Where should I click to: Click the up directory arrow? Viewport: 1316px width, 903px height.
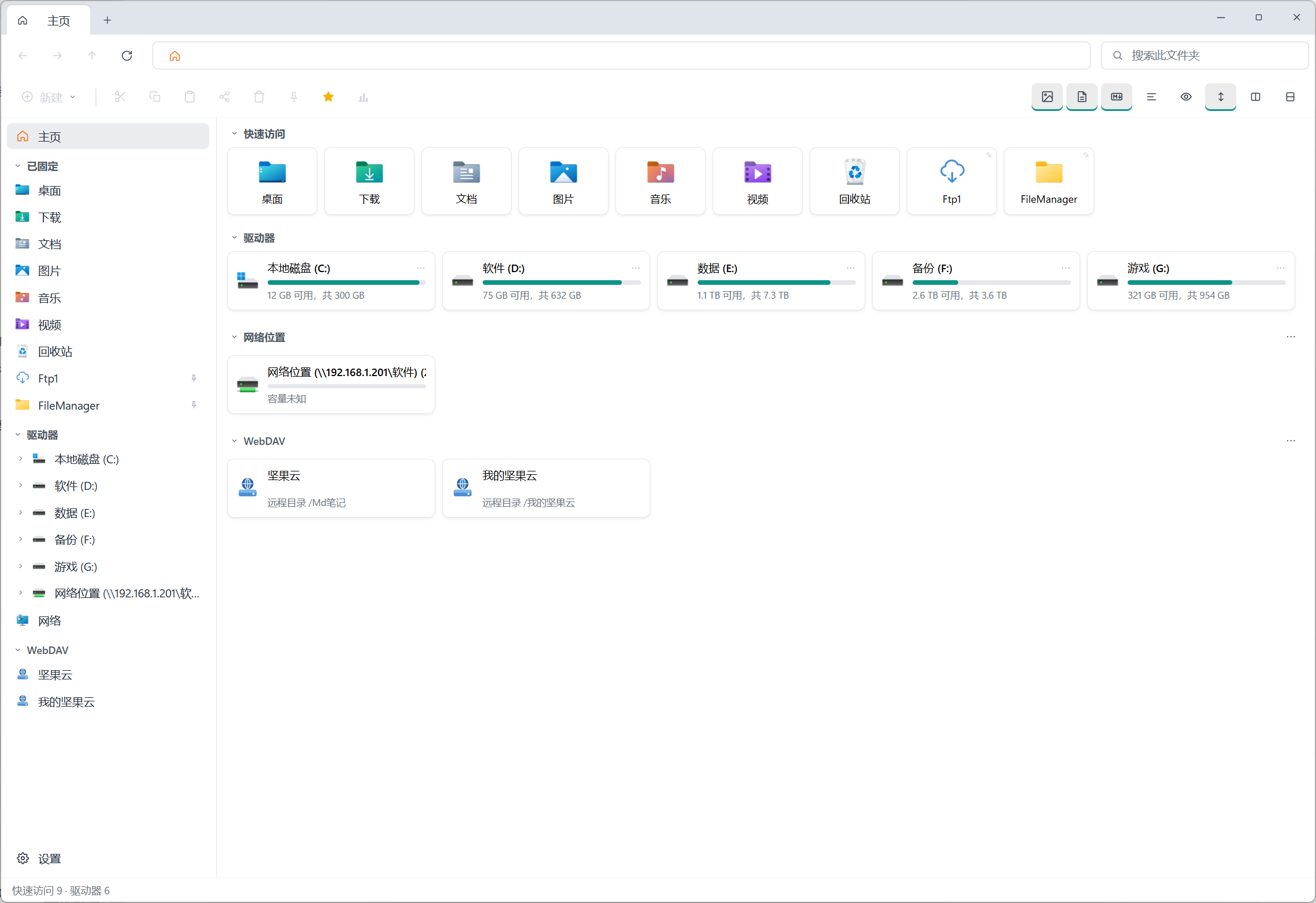point(92,55)
